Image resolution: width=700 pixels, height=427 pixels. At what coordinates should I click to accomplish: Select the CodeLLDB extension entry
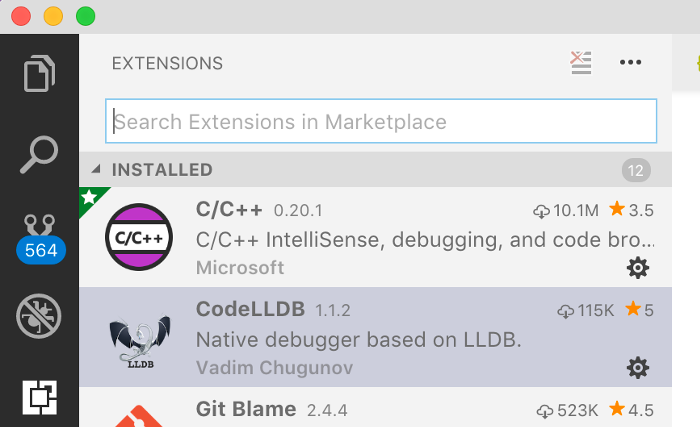point(375,337)
